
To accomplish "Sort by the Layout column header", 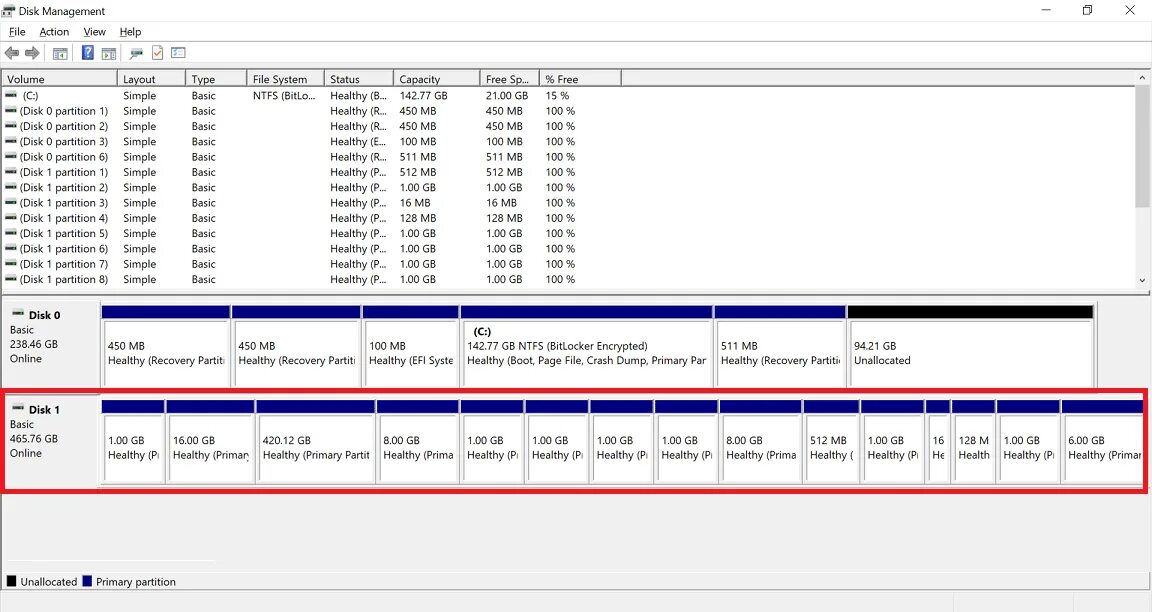I will coord(151,79).
